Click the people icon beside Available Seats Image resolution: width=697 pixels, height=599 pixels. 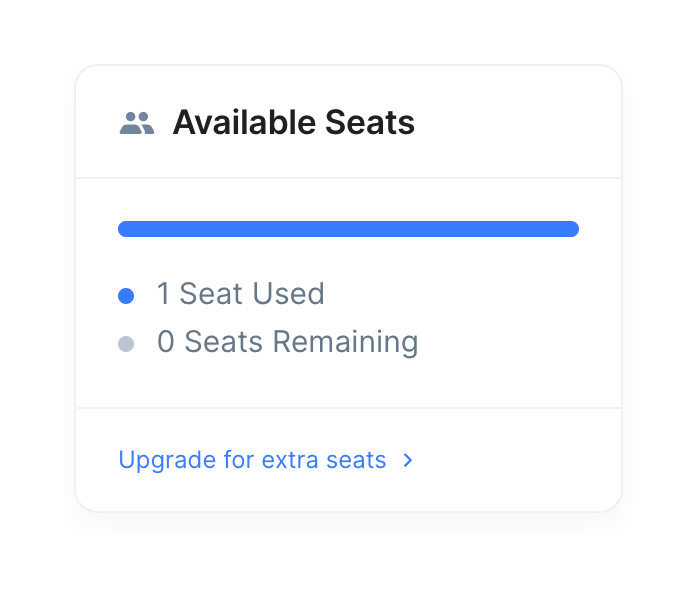tap(137, 123)
